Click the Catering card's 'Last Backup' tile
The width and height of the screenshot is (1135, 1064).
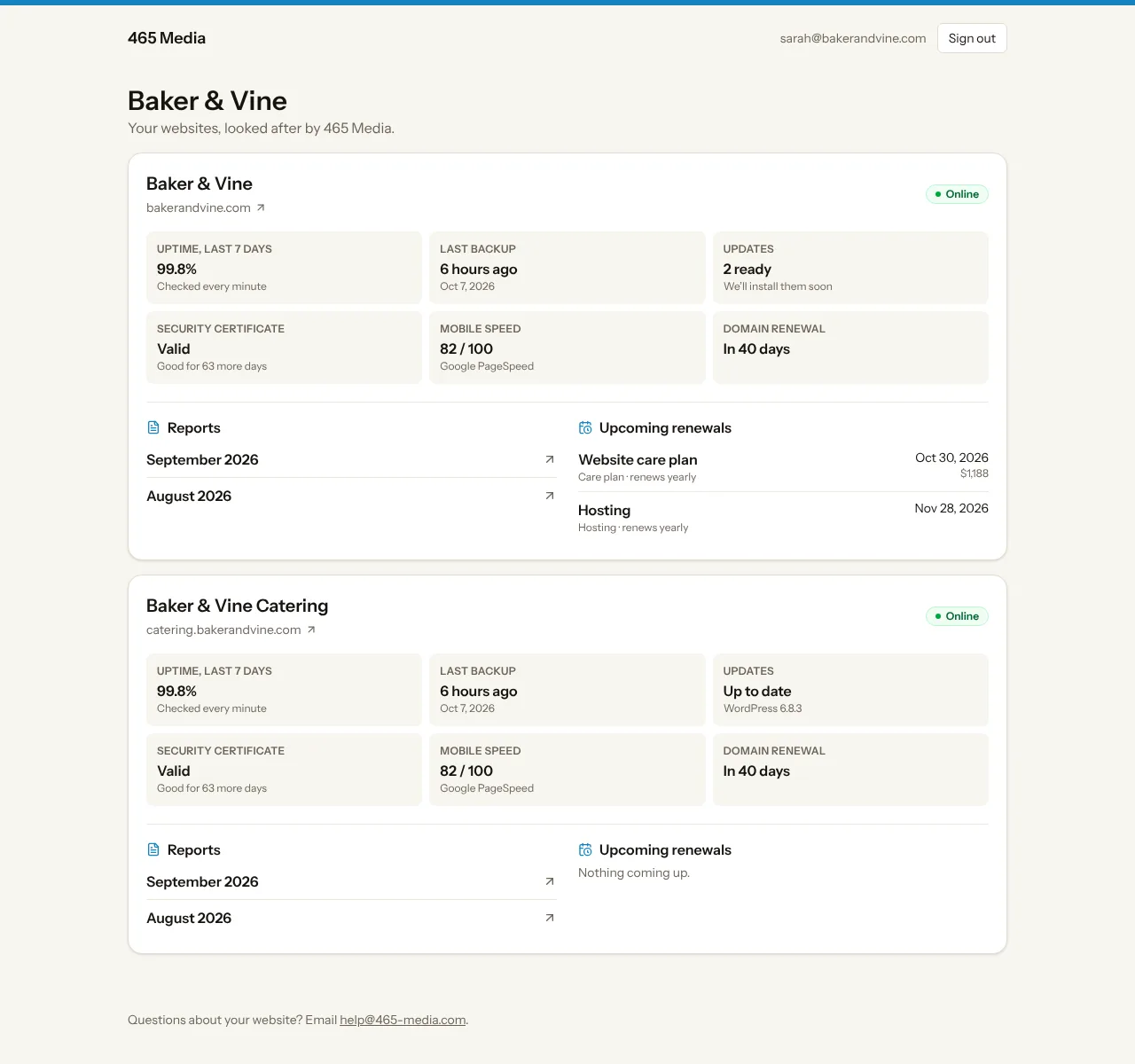pos(567,690)
